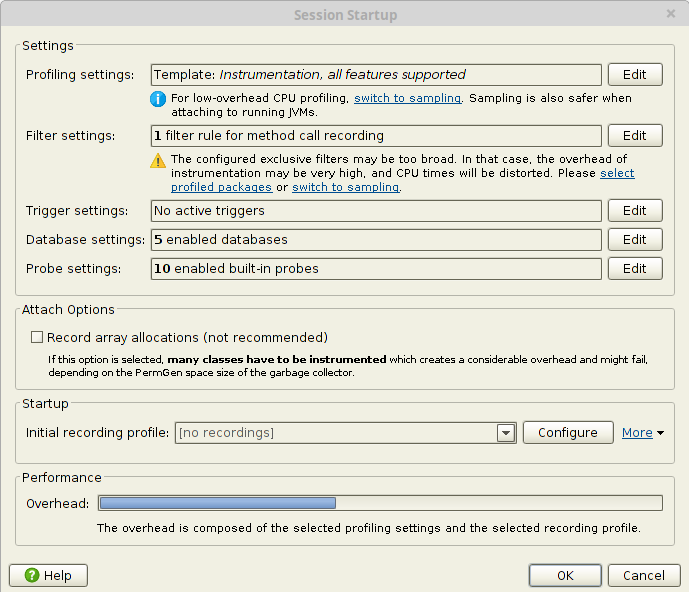Edit the Database settings
This screenshot has width=689, height=592.
[x=635, y=240]
